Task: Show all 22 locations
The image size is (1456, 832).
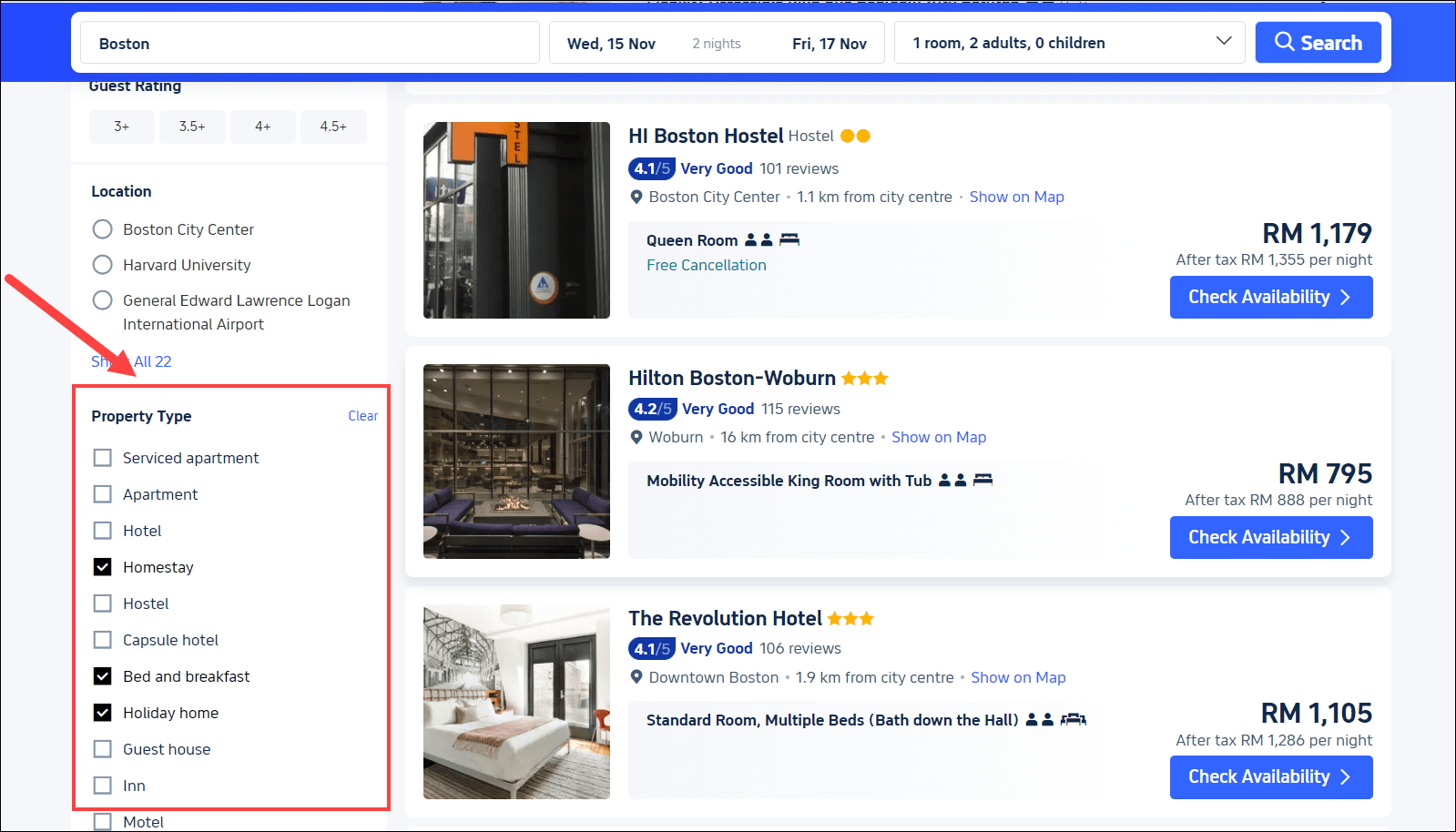Action: tap(131, 361)
